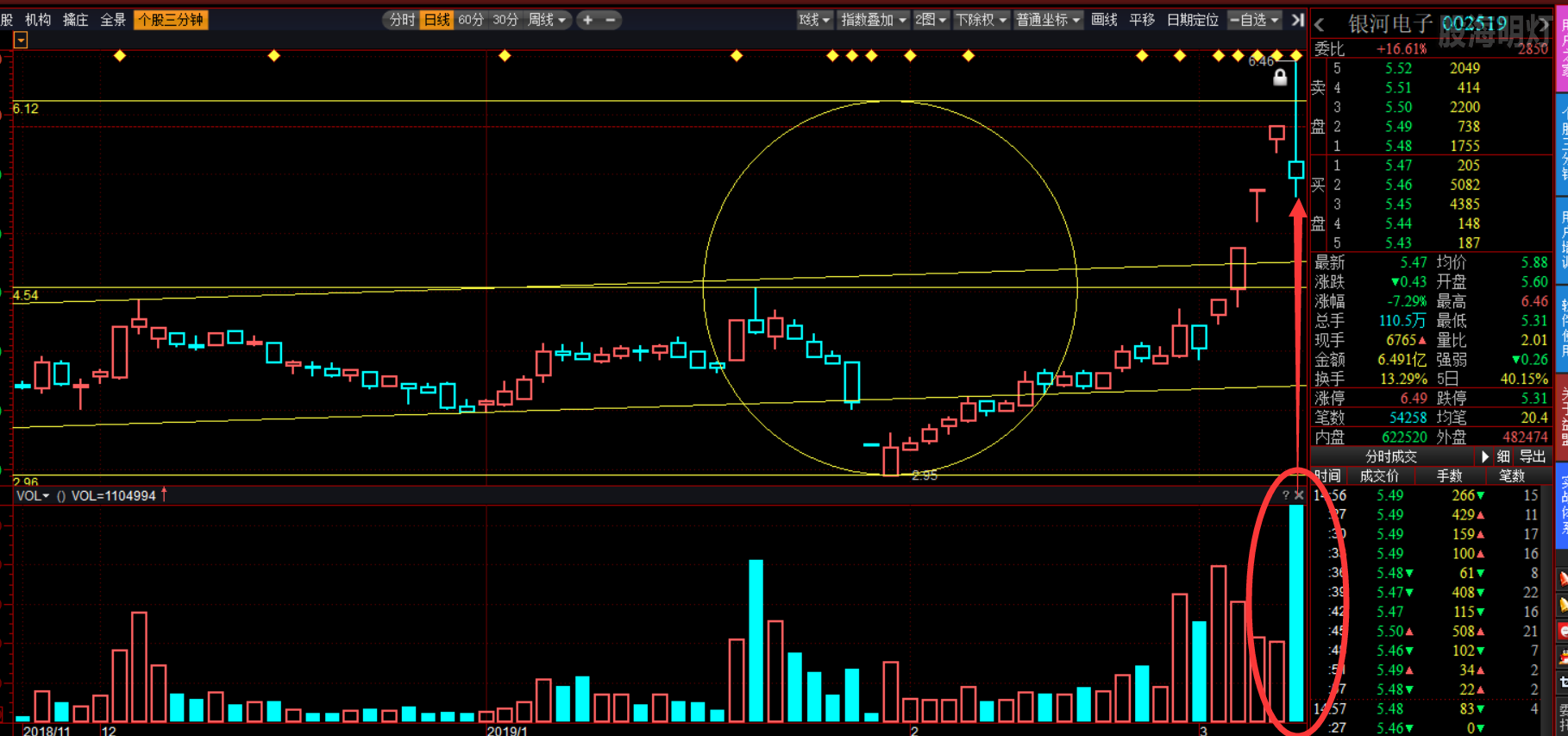Select the 个股三分钟 tab
Screen dimensions: 1568x736
[171, 20]
